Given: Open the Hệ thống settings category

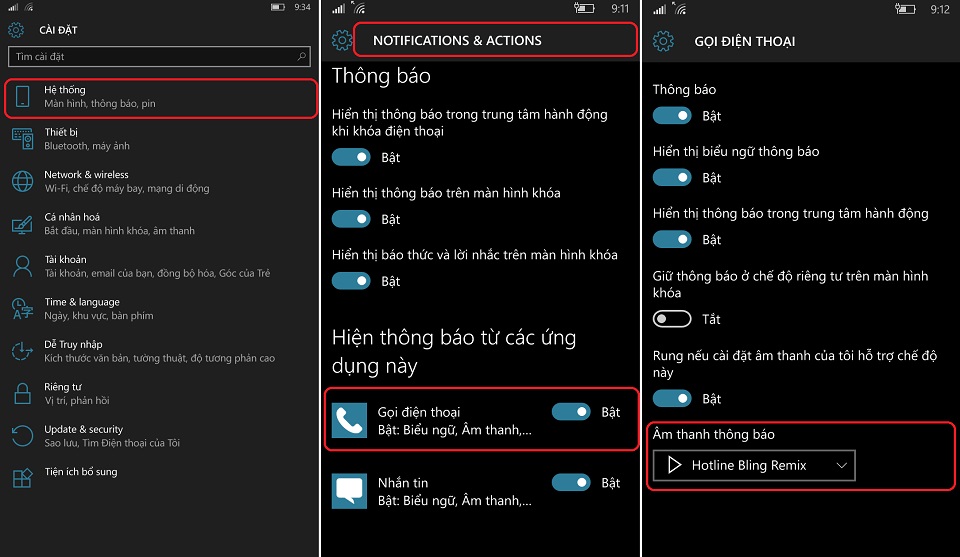Looking at the screenshot, I should pos(160,97).
